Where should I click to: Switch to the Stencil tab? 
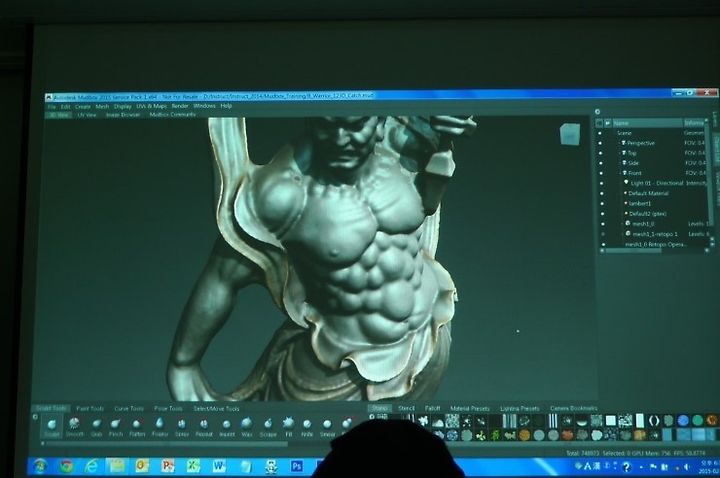[x=406, y=408]
